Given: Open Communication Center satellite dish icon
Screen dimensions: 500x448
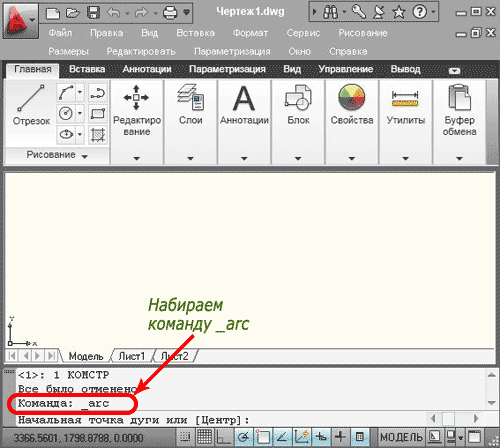Looking at the screenshot, I should click(379, 13).
